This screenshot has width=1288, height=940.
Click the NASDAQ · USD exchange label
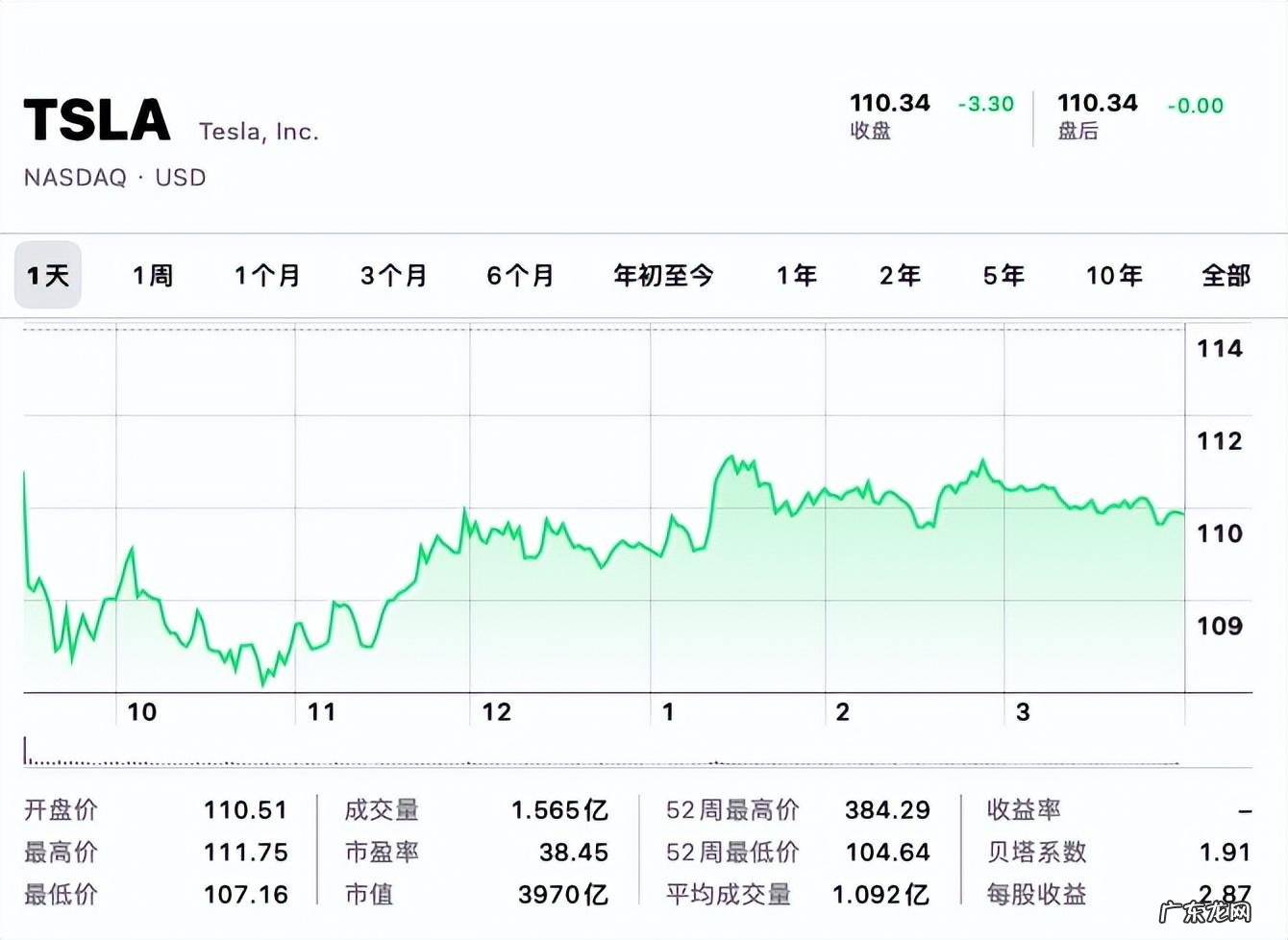click(113, 177)
